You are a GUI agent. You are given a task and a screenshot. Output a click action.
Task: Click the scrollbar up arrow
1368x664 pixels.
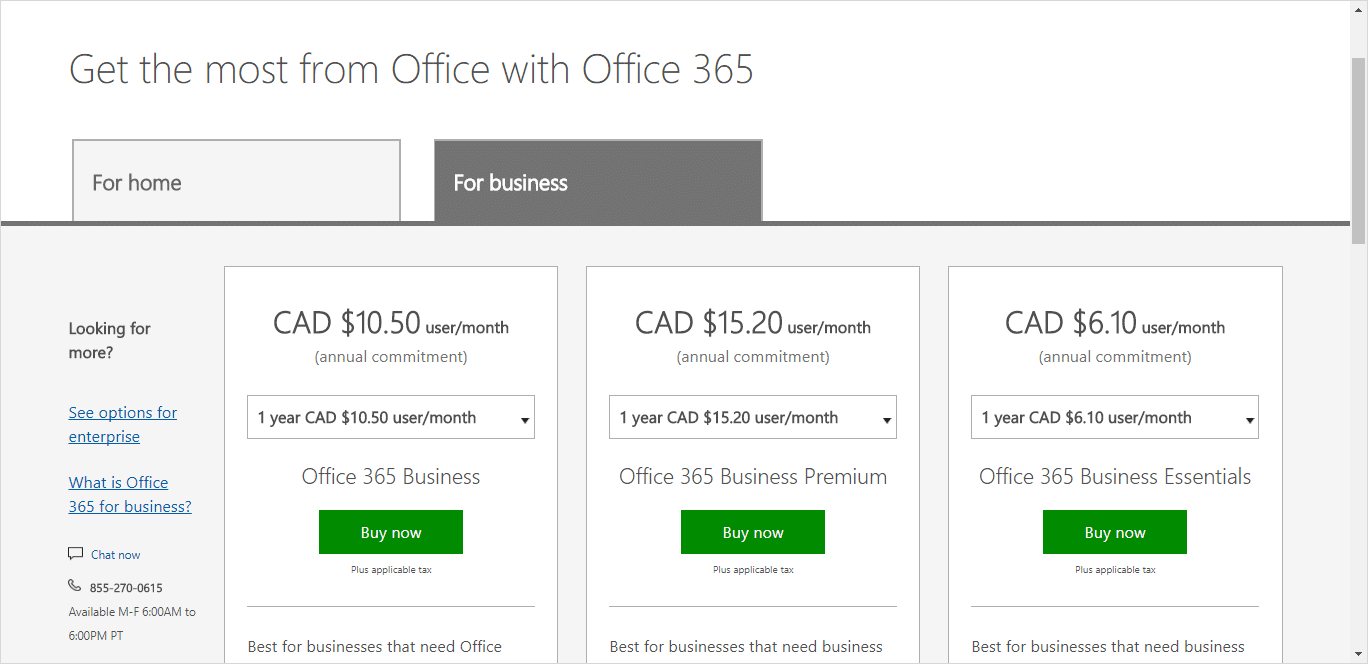point(1358,8)
